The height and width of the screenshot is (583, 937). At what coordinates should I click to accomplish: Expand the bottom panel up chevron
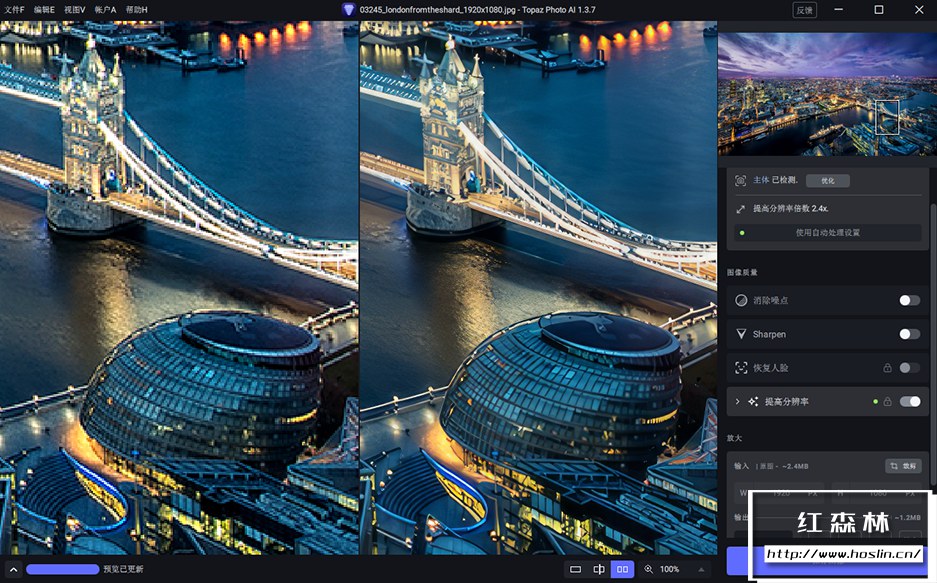coord(13,570)
